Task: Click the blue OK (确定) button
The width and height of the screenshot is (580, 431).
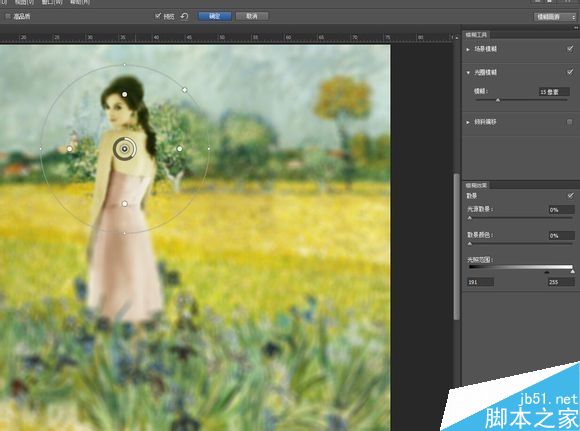Action: click(215, 16)
